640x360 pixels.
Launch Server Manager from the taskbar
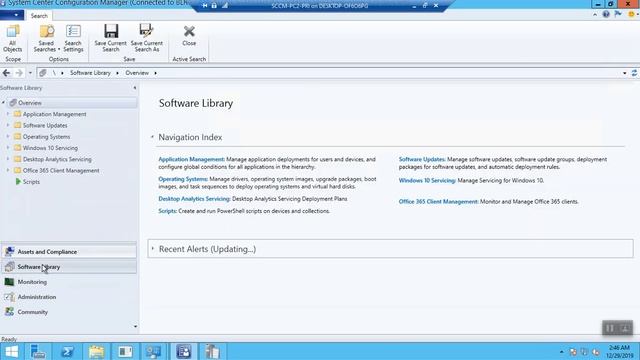[38, 351]
